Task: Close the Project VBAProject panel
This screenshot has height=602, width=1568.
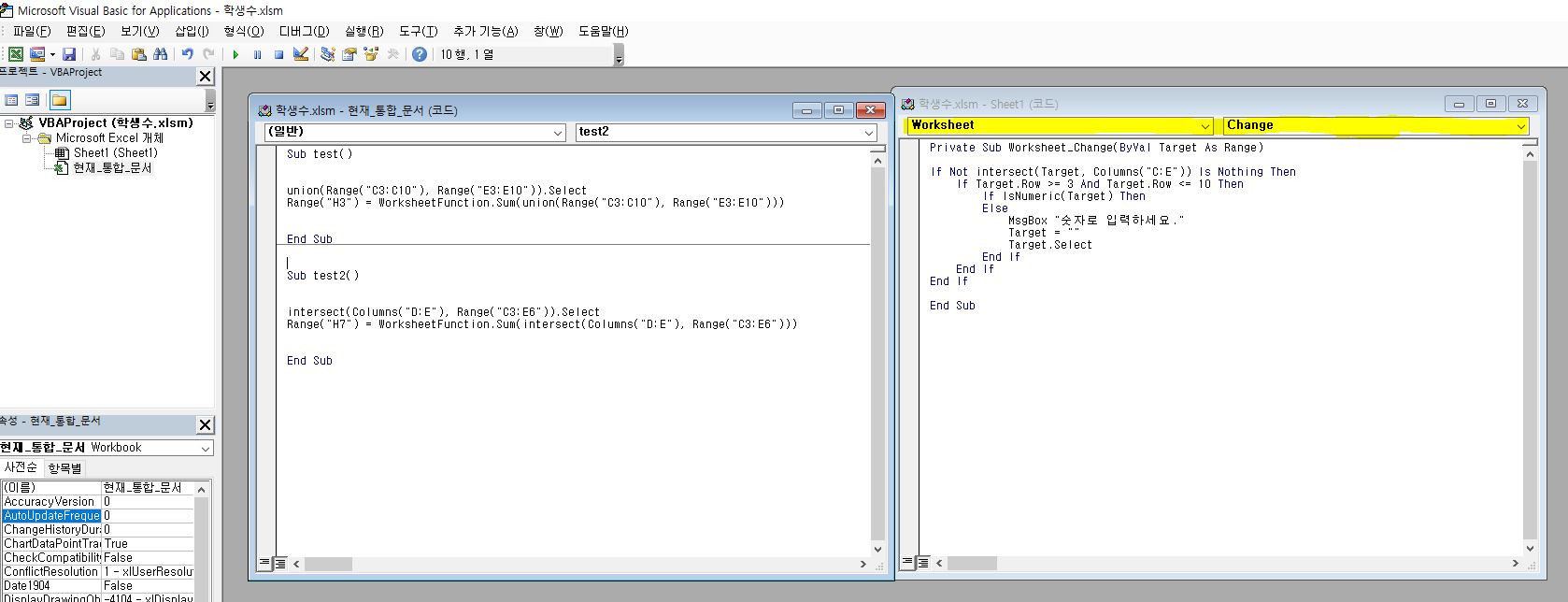Action: (x=206, y=76)
